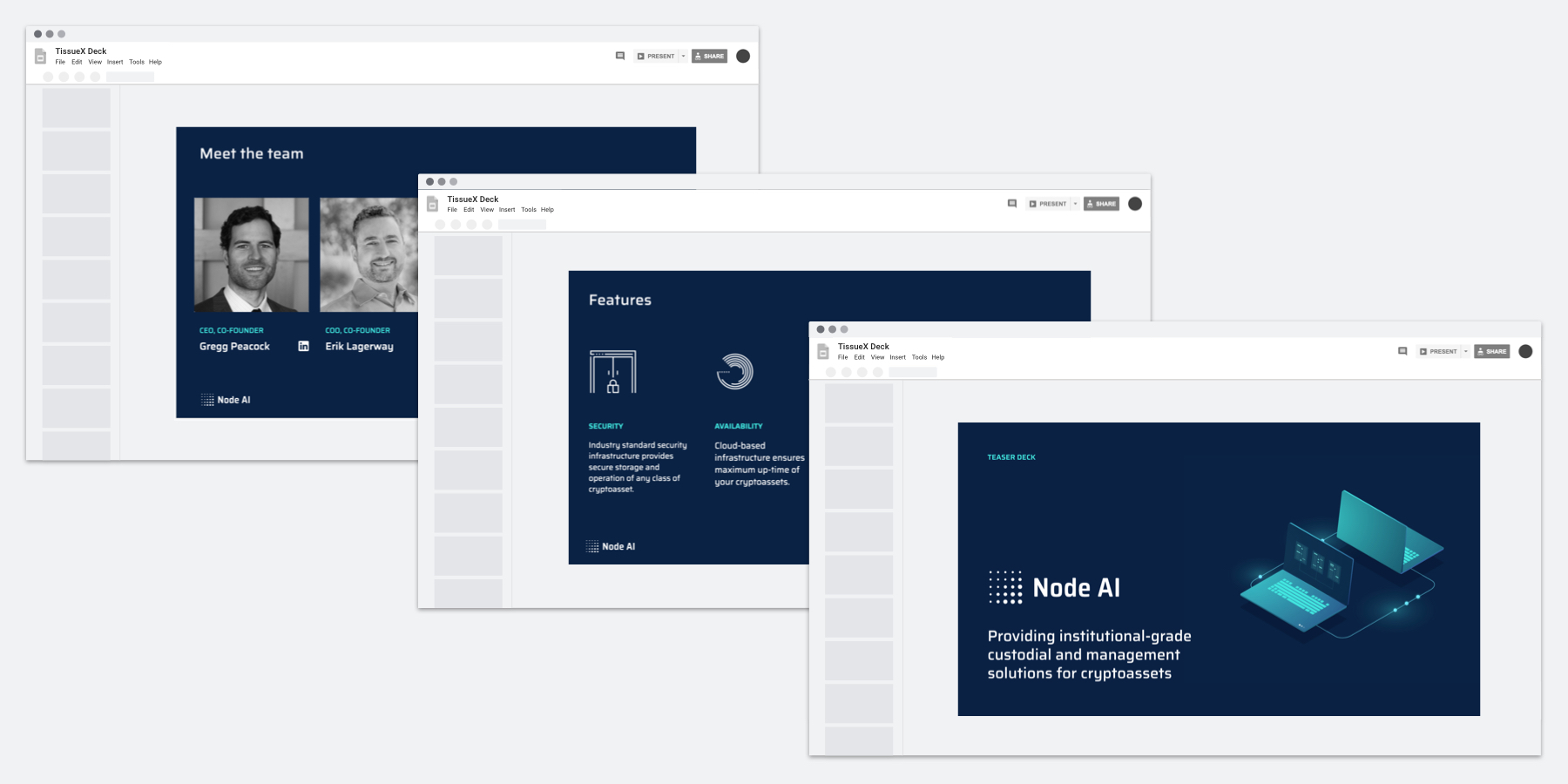The height and width of the screenshot is (784, 1568).
Task: Open the Present dropdown arrow in the back window
Action: tap(685, 56)
